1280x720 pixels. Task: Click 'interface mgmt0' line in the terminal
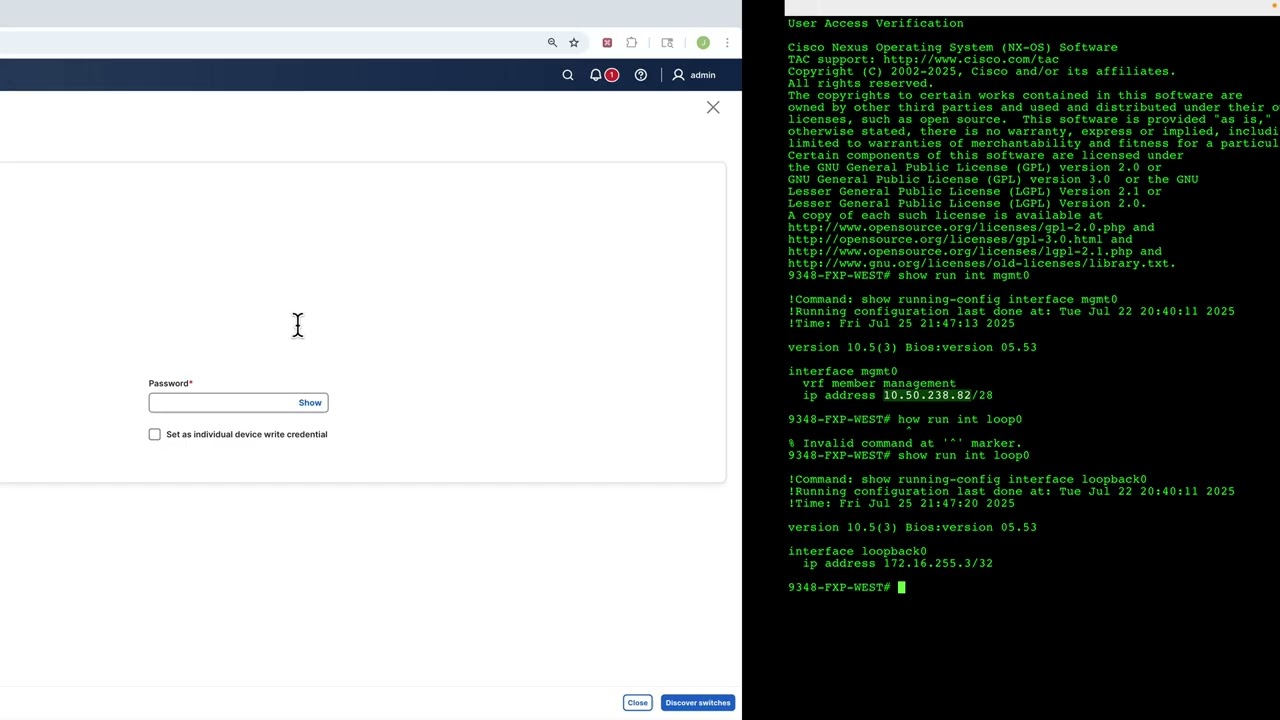click(x=842, y=371)
